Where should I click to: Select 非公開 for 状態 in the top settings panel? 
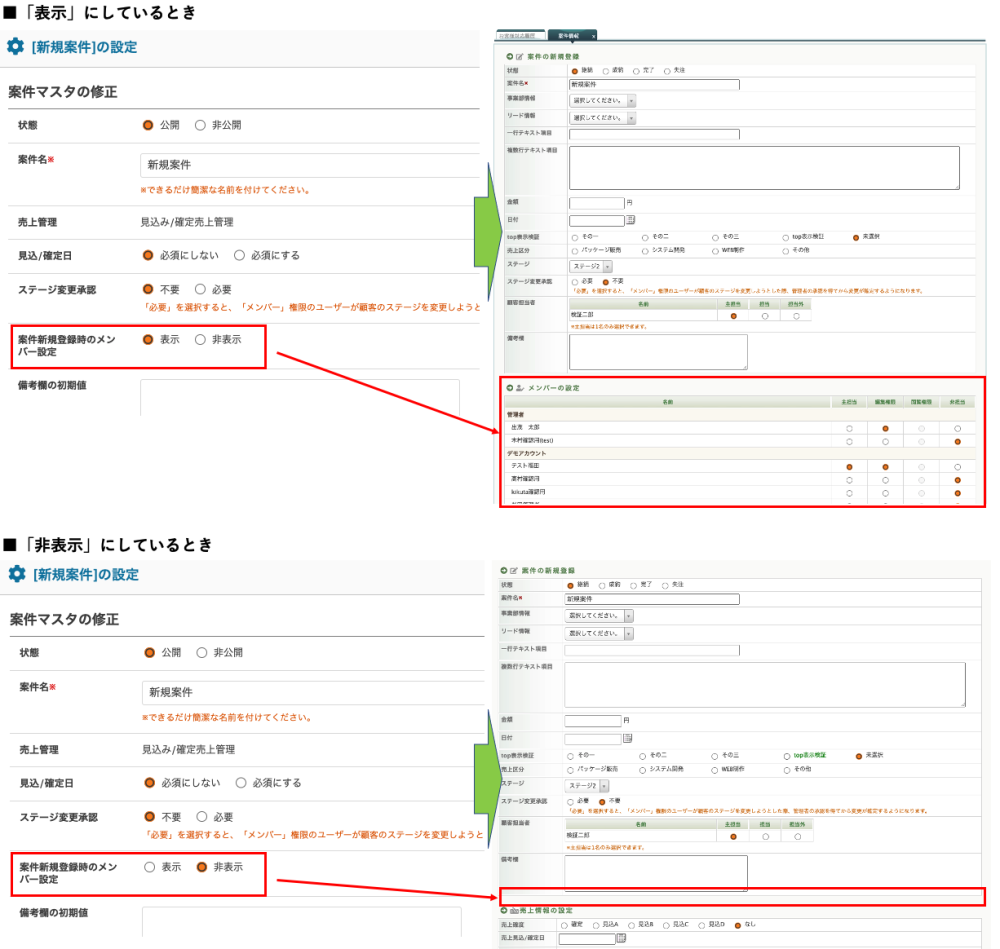click(200, 126)
